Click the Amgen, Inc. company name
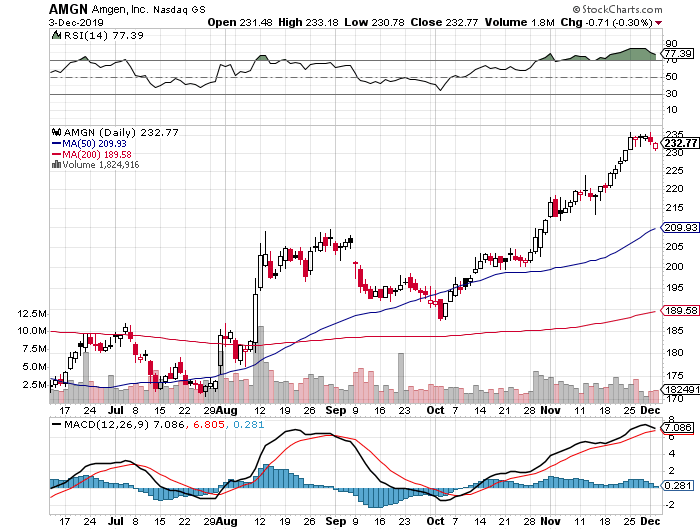This screenshot has height=530, width=700. click(x=120, y=9)
